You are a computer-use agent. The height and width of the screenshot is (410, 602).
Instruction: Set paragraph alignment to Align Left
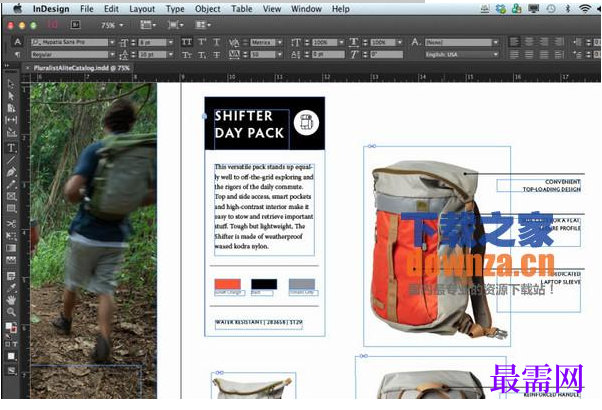514,42
